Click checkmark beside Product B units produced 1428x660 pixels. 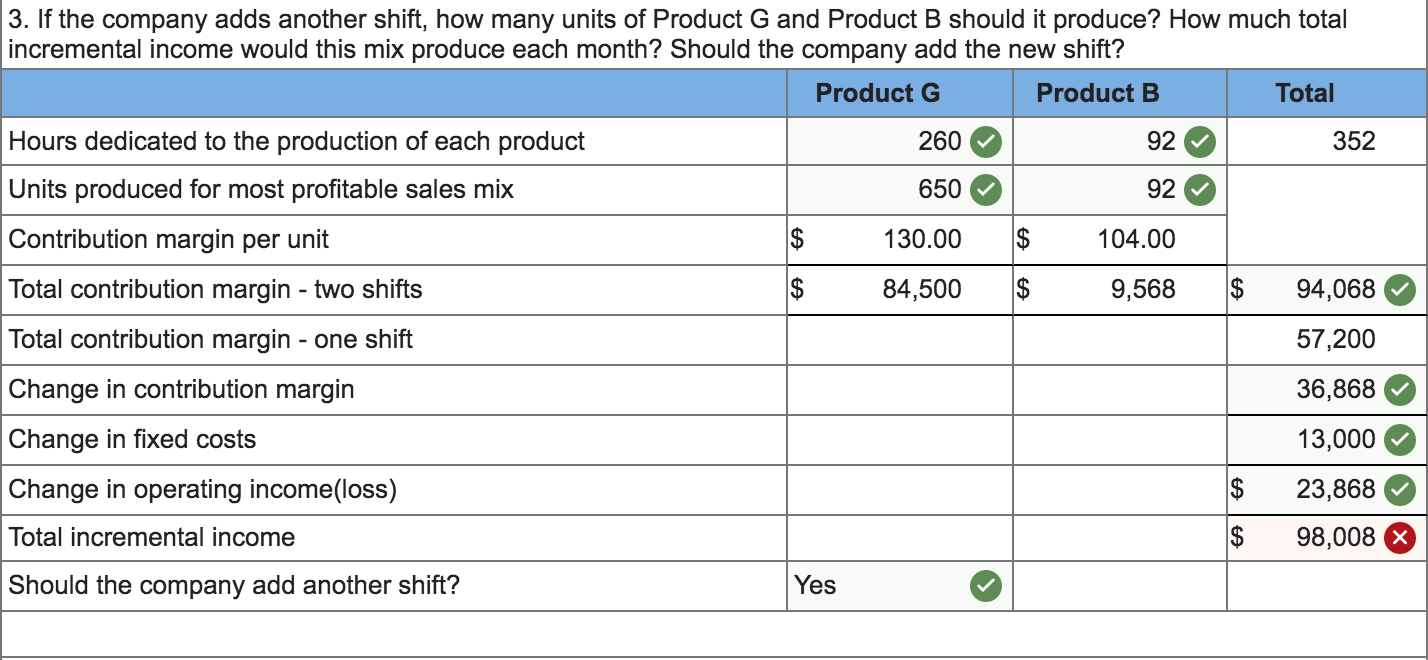pyautogui.click(x=1200, y=189)
